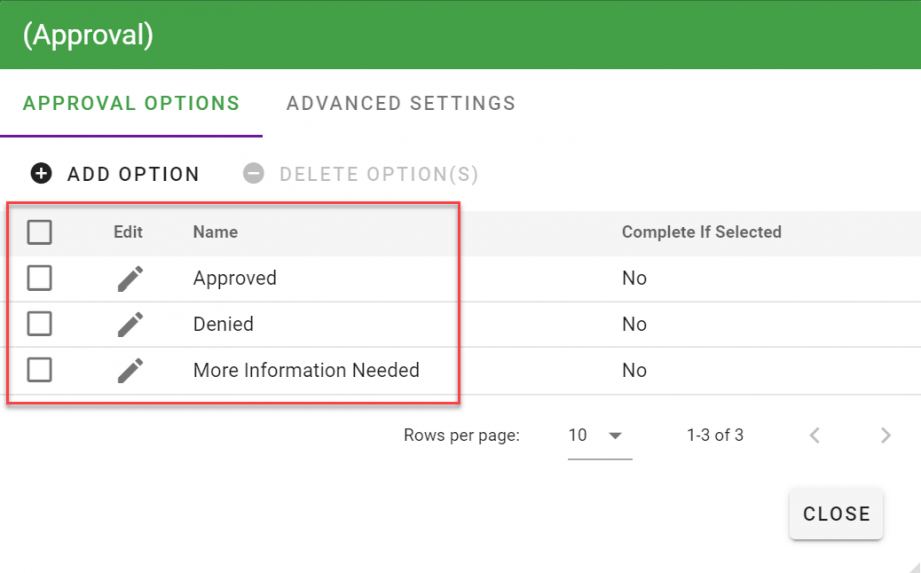Tick the More Information Needed checkbox

(39, 371)
